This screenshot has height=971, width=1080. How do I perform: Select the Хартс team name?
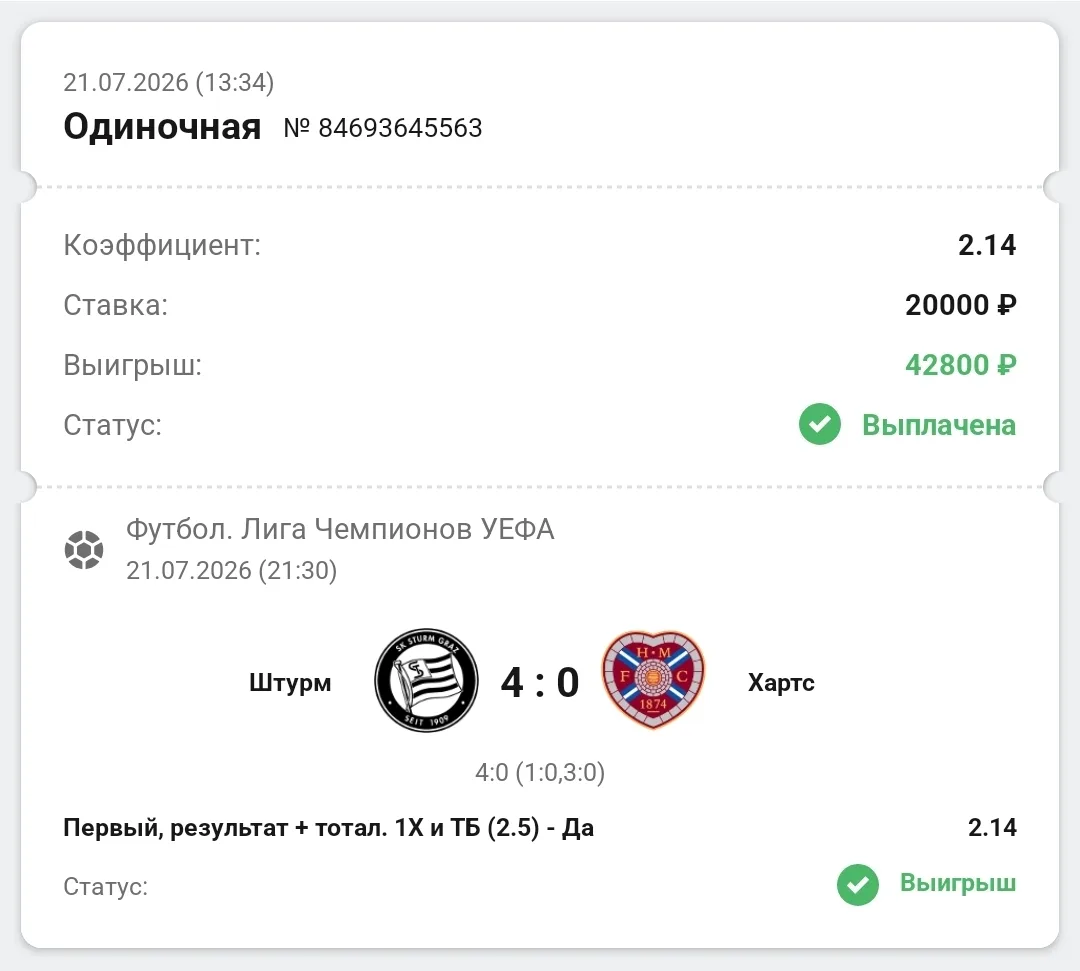pyautogui.click(x=781, y=682)
